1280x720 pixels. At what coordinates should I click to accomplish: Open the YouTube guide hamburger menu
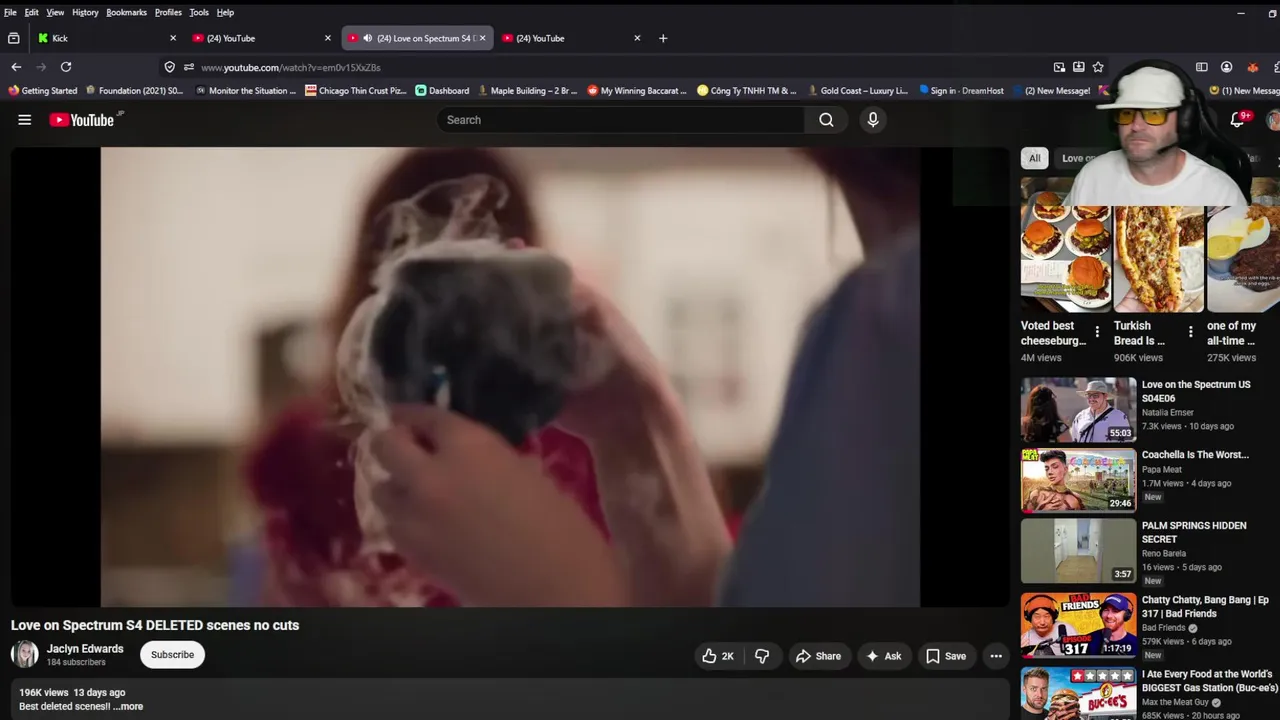coord(25,120)
